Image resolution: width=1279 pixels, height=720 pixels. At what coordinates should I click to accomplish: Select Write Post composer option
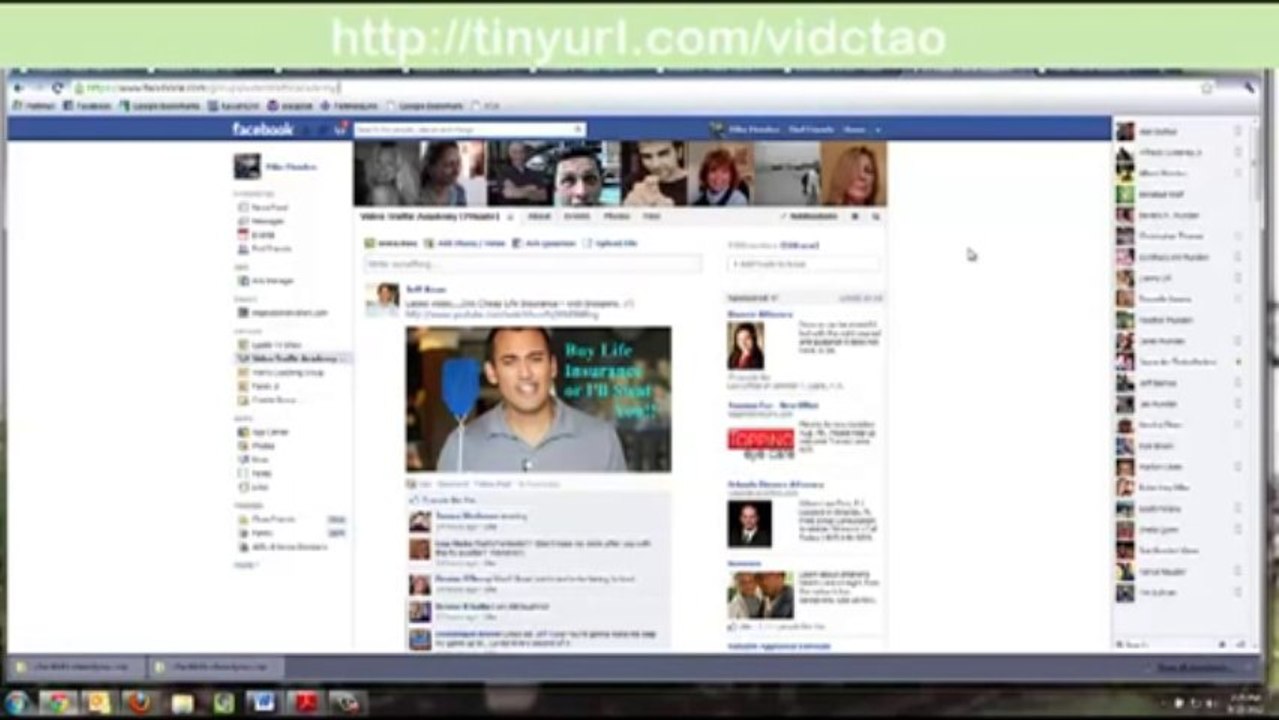coord(390,243)
